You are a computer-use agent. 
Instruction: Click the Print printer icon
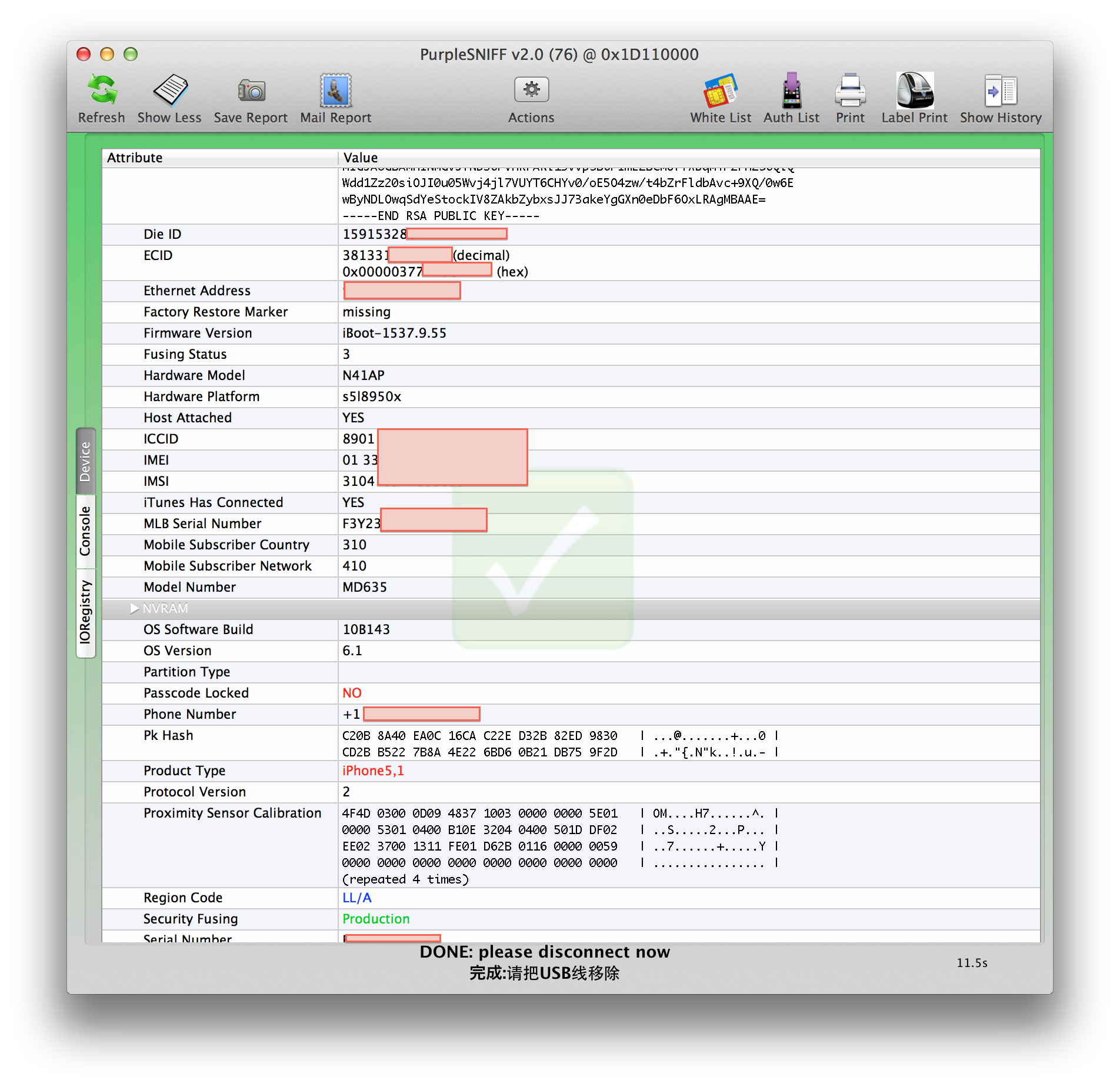click(x=850, y=91)
